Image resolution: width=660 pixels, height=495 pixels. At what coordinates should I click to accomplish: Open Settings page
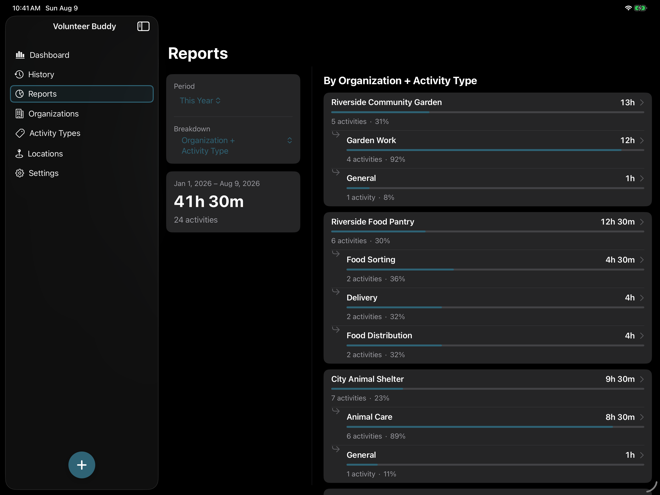coord(82,173)
